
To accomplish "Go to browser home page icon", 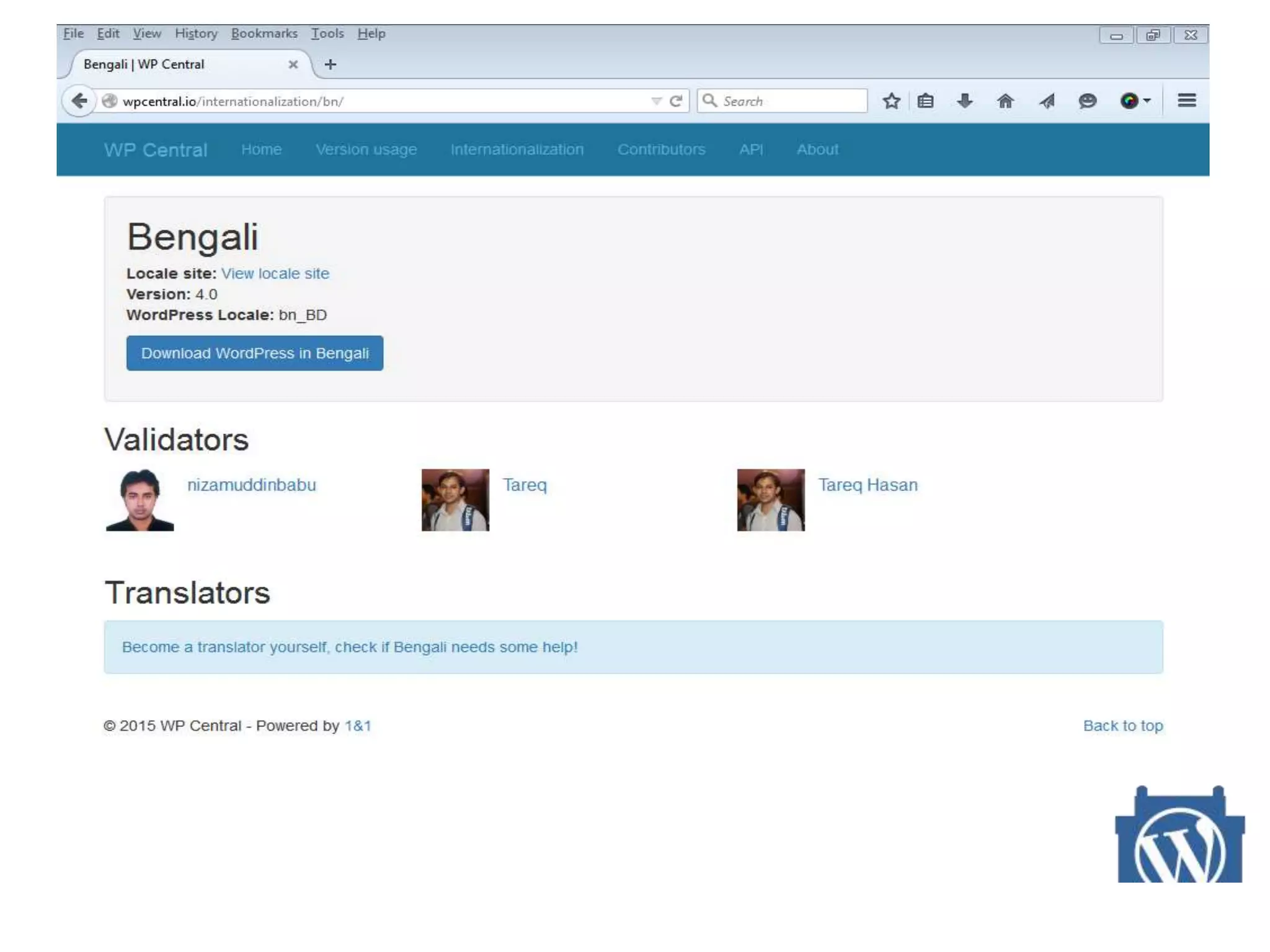I will [1005, 101].
